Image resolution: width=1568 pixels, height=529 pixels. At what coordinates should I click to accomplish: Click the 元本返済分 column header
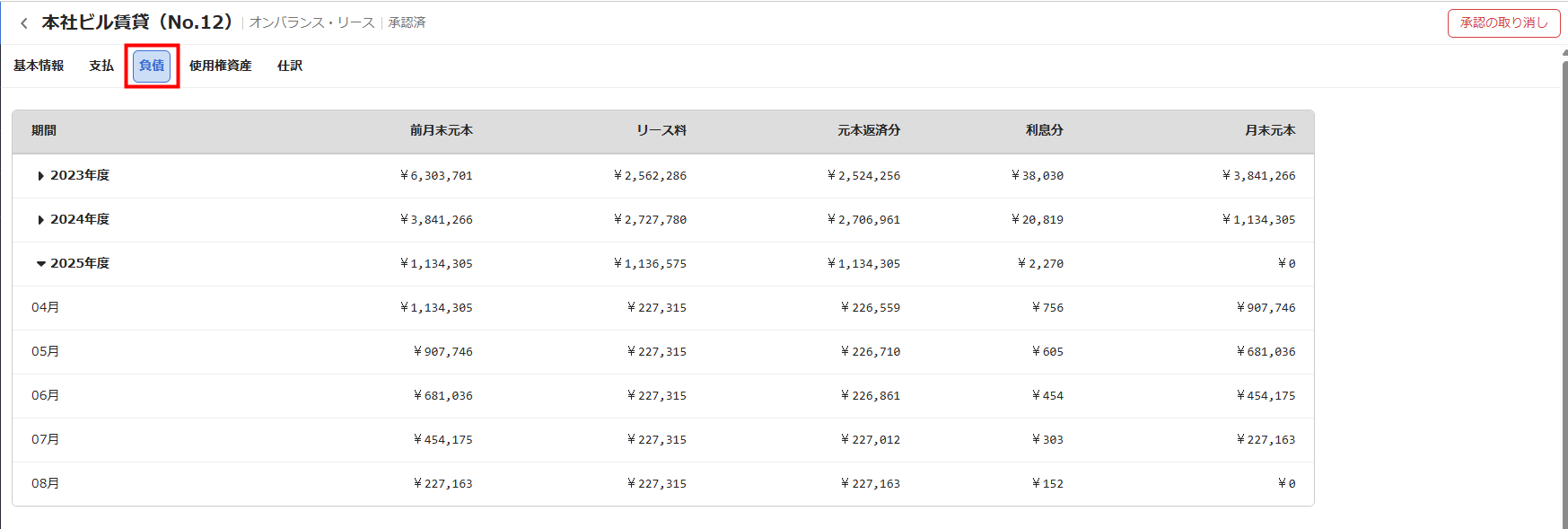point(868,131)
